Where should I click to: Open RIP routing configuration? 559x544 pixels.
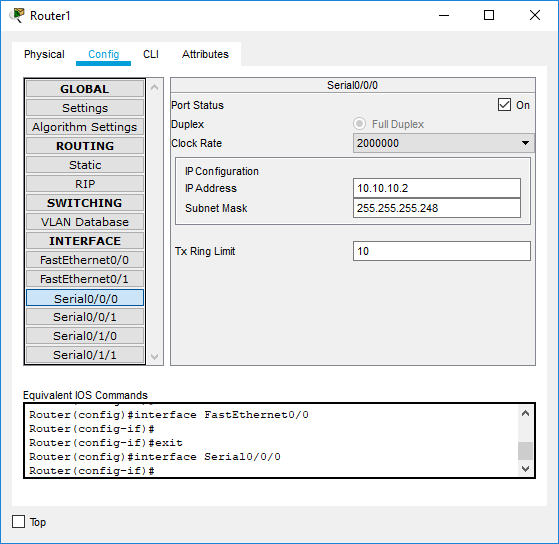point(85,184)
